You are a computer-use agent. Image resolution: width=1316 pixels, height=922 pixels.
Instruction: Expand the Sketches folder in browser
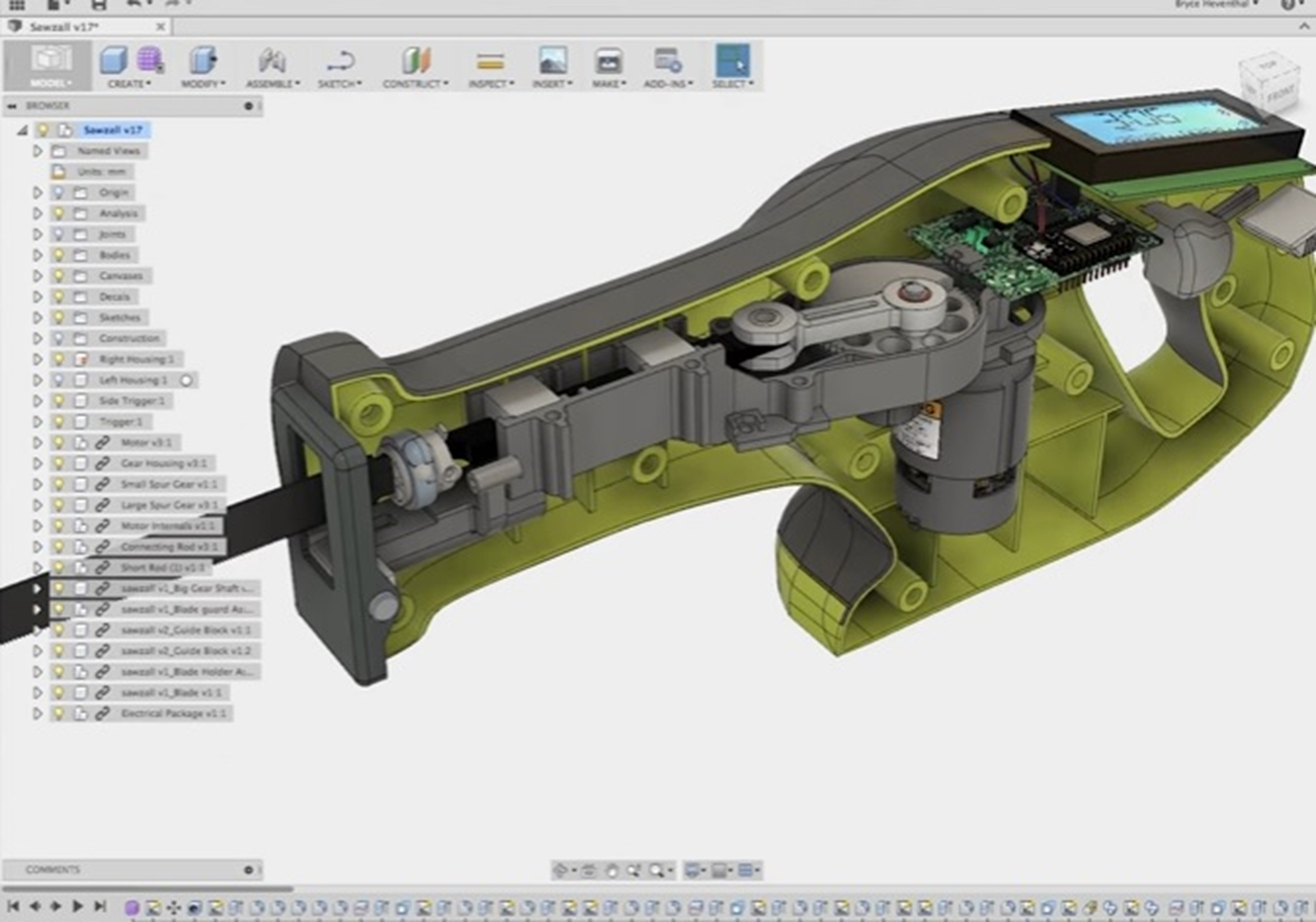pos(37,317)
